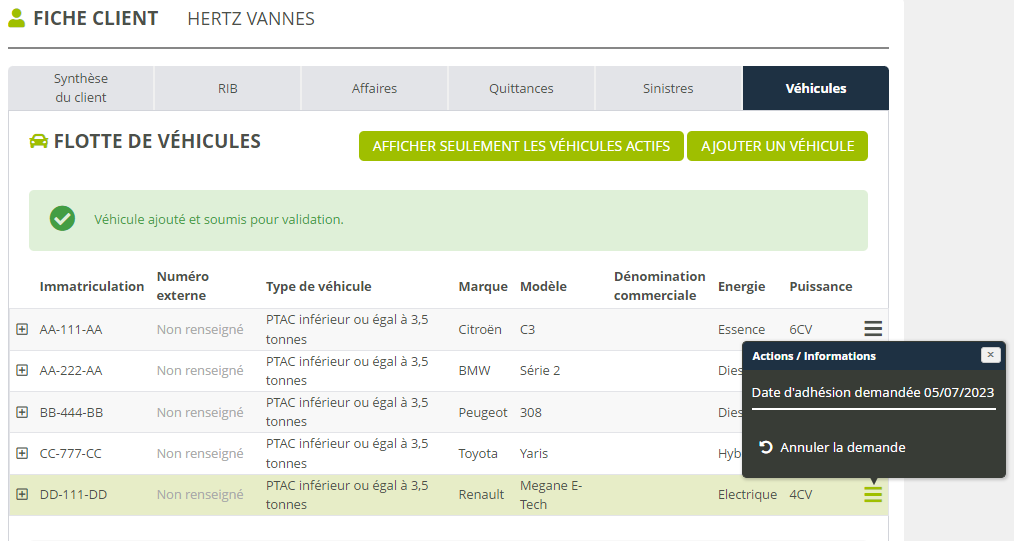Open the Quittances tab

click(521, 88)
